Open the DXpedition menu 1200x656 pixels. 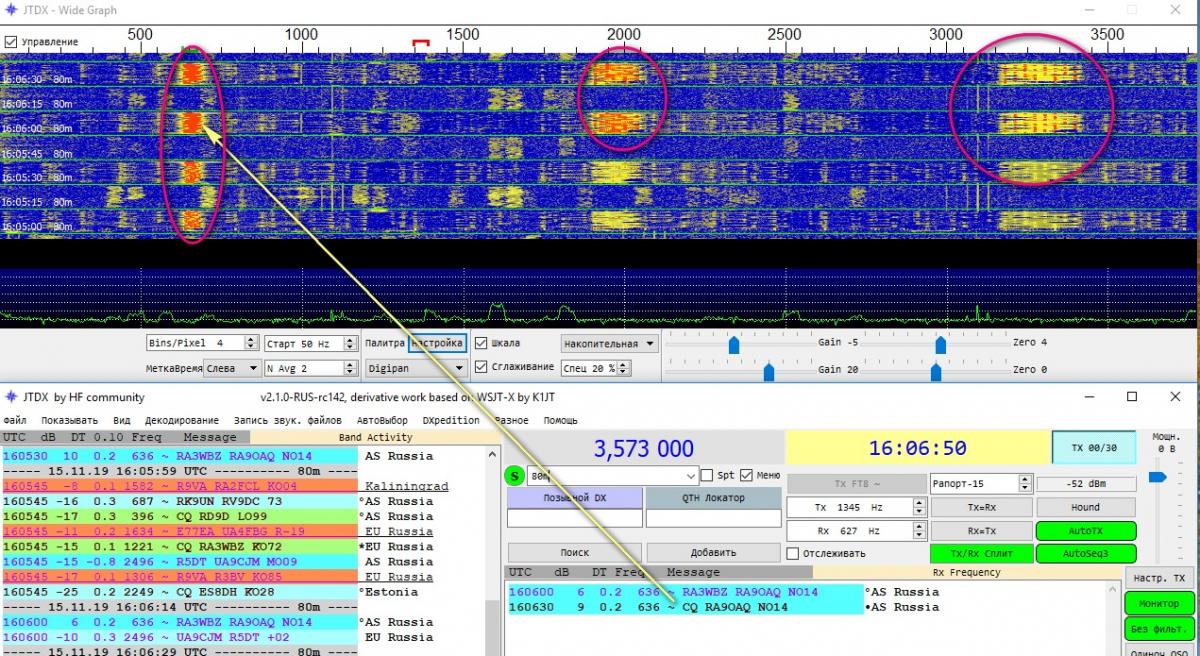[451, 421]
